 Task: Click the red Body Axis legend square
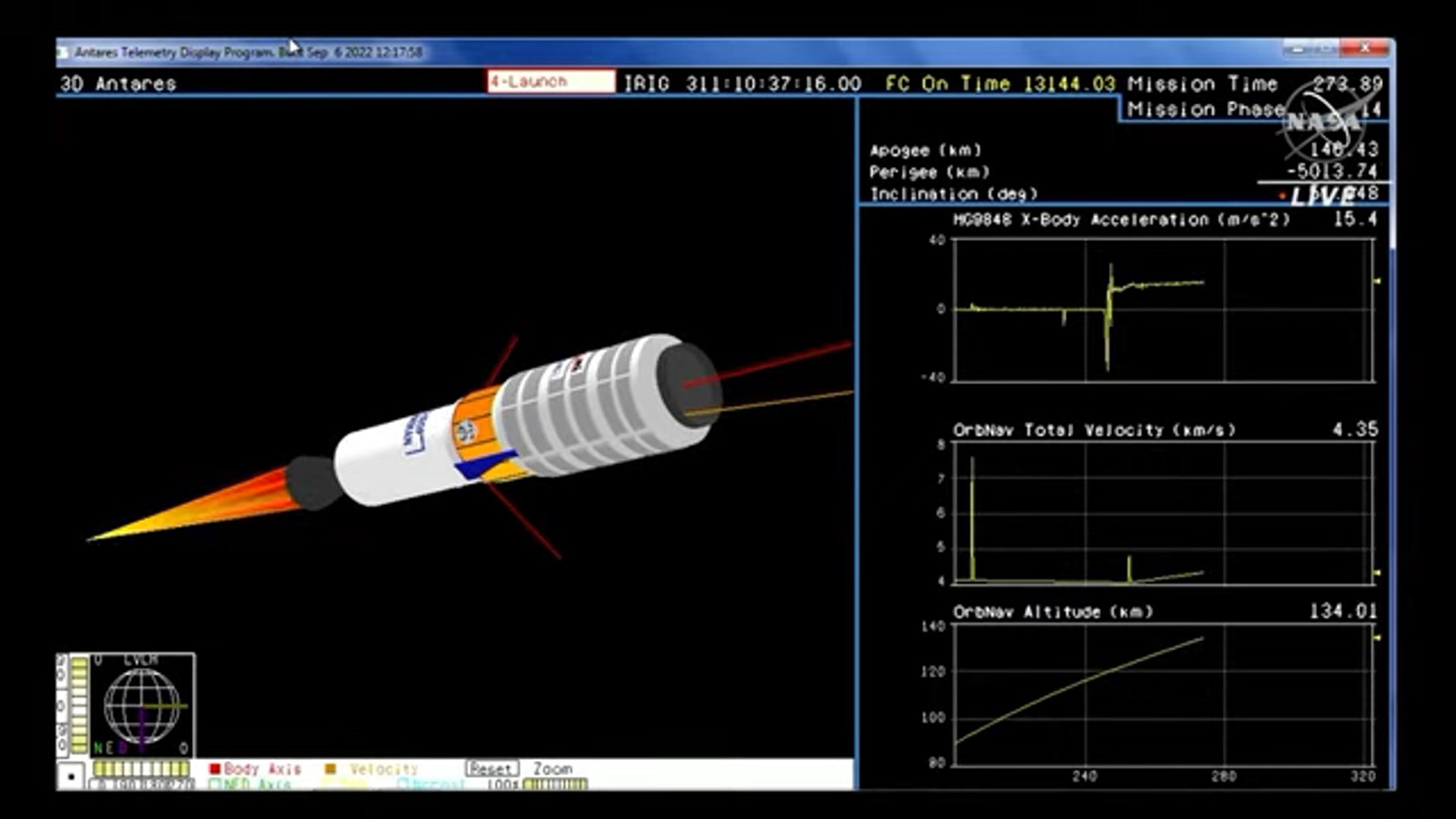coord(215,769)
